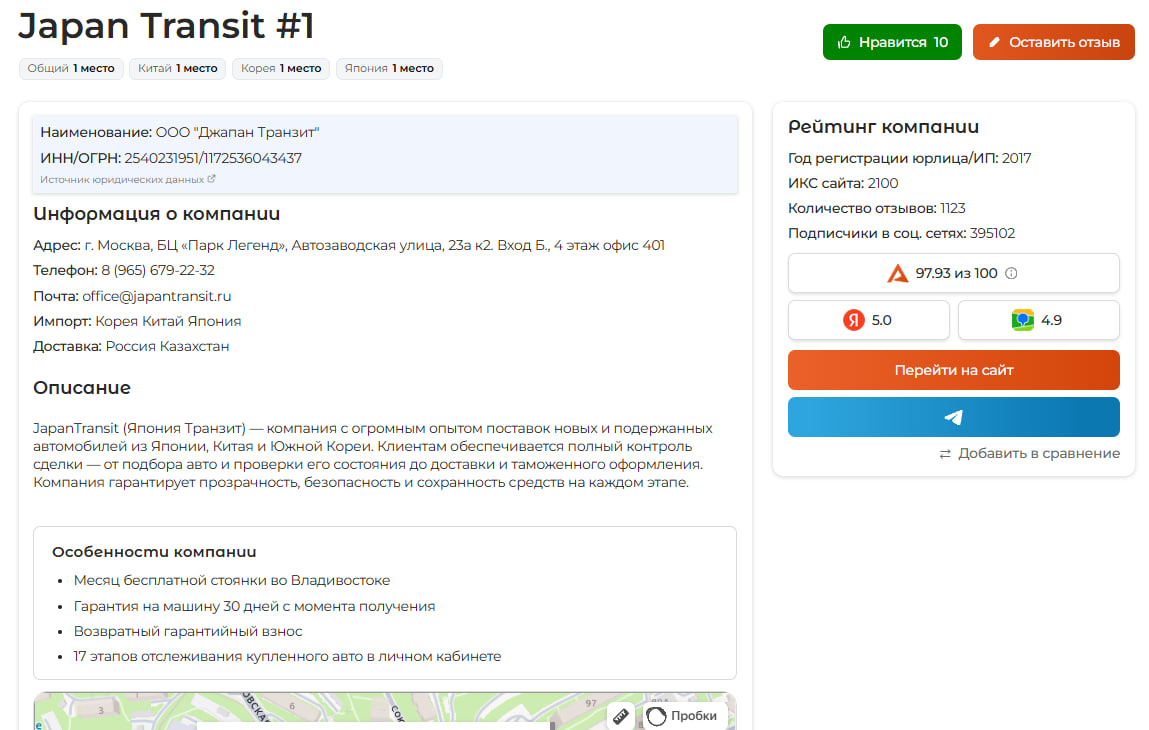Click the Год регистрации юрлица/ИП: 2017 line
This screenshot has width=1149, height=730.
click(x=909, y=158)
